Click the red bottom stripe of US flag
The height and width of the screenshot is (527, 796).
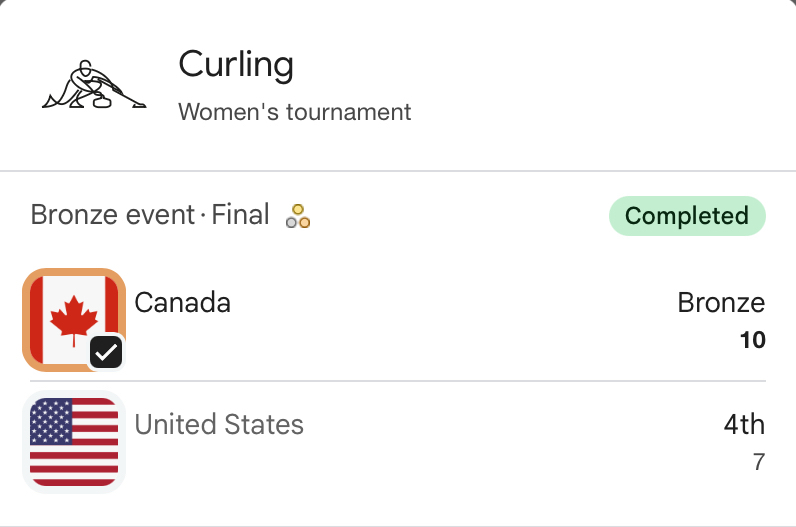pyautogui.click(x=74, y=478)
